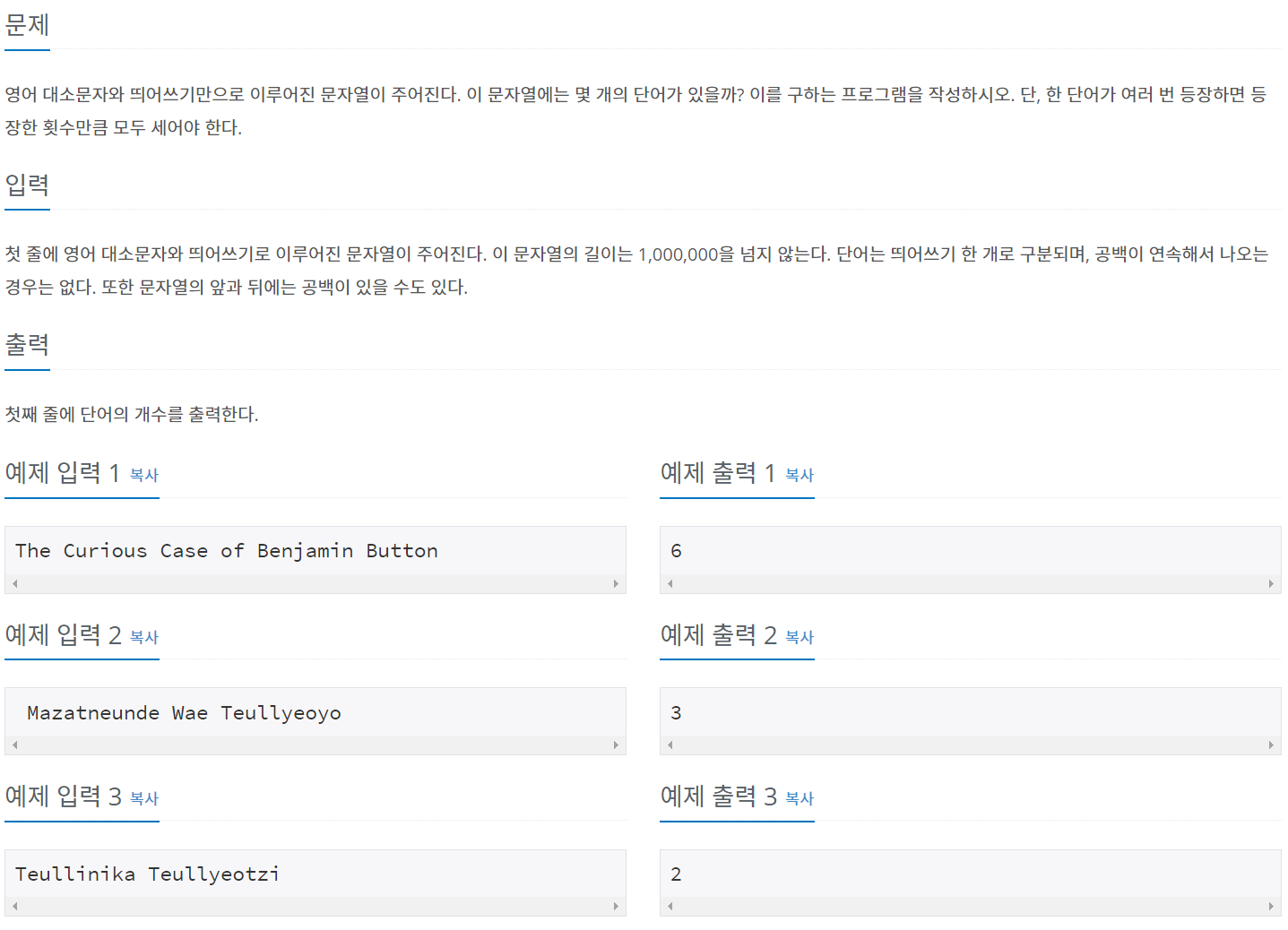
Task: Click the left scroll arrow under sample input 1
Action: coord(14,583)
